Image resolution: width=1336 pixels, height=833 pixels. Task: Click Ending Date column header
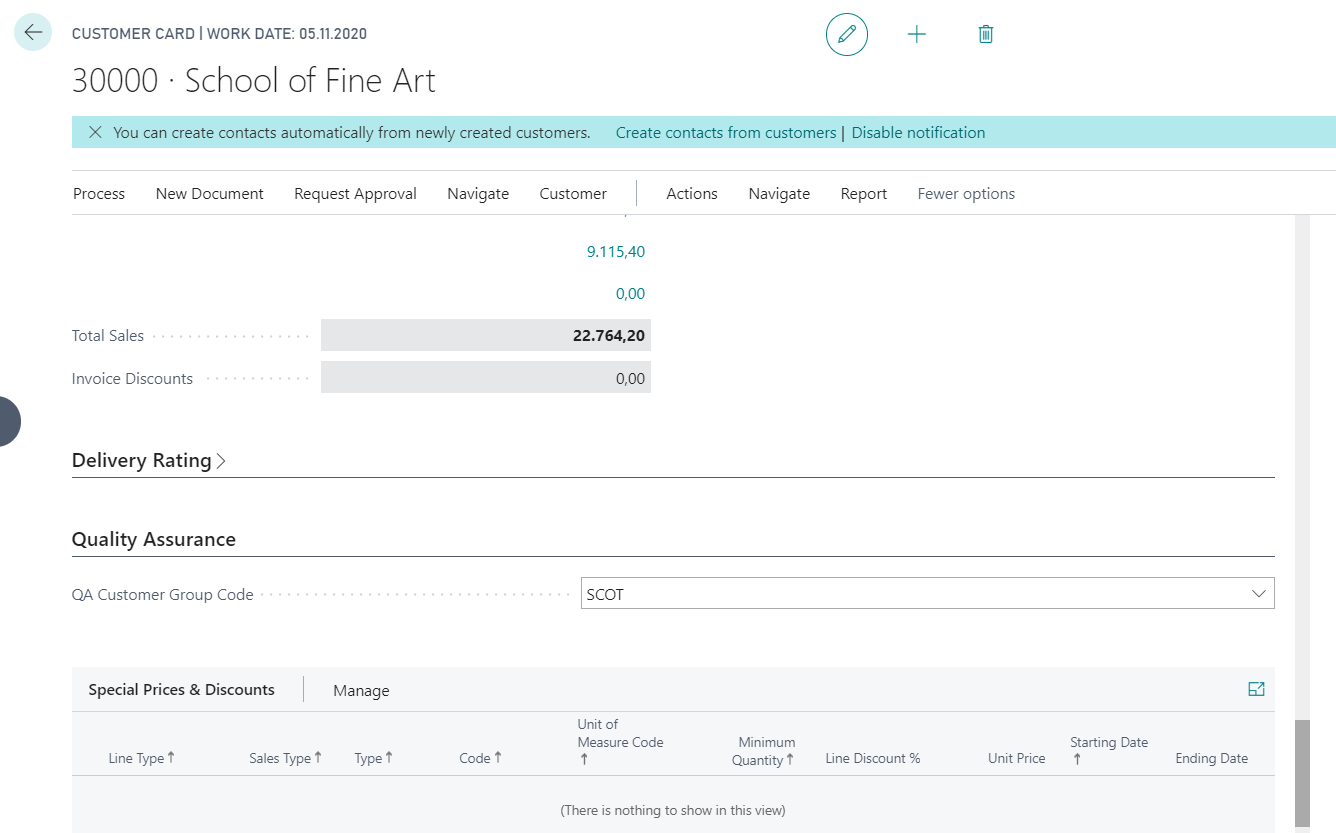point(1211,758)
